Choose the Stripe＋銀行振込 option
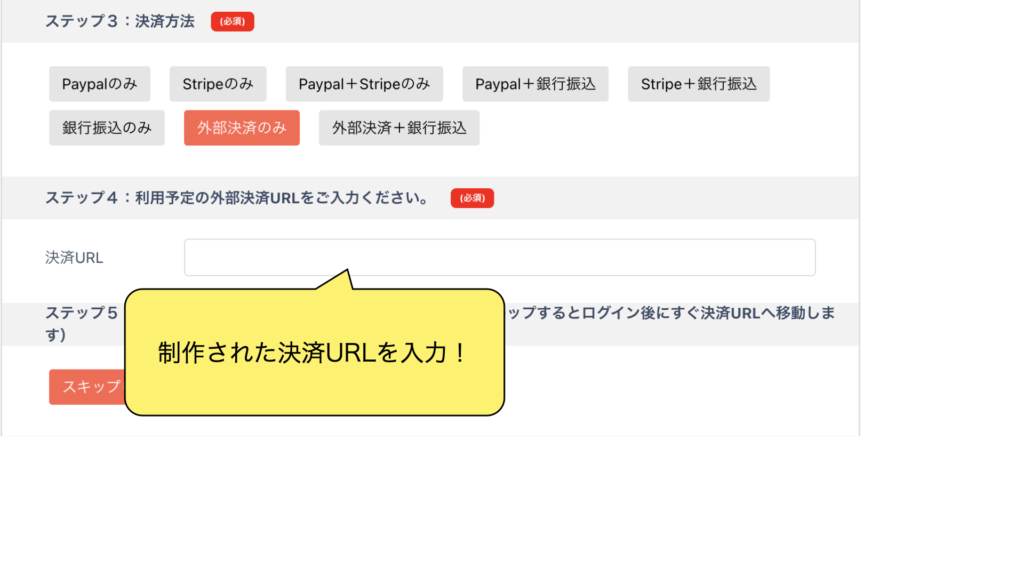The width and height of the screenshot is (1024, 576). coord(698,84)
